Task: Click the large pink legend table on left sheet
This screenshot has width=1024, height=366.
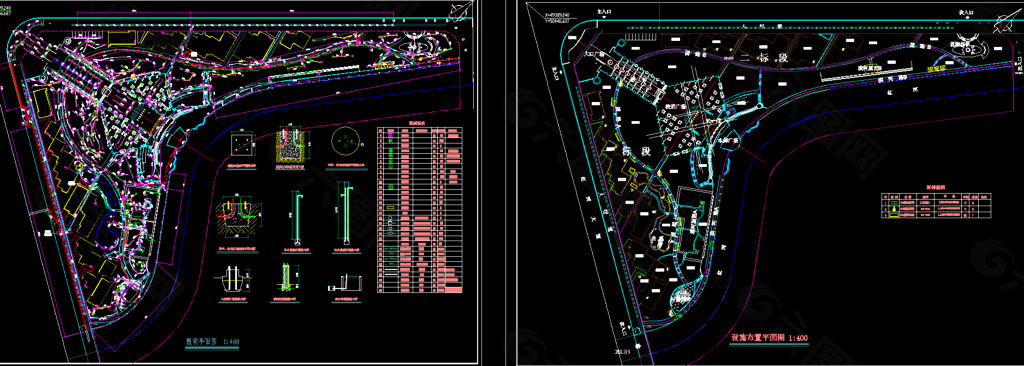Action: pyautogui.click(x=419, y=209)
